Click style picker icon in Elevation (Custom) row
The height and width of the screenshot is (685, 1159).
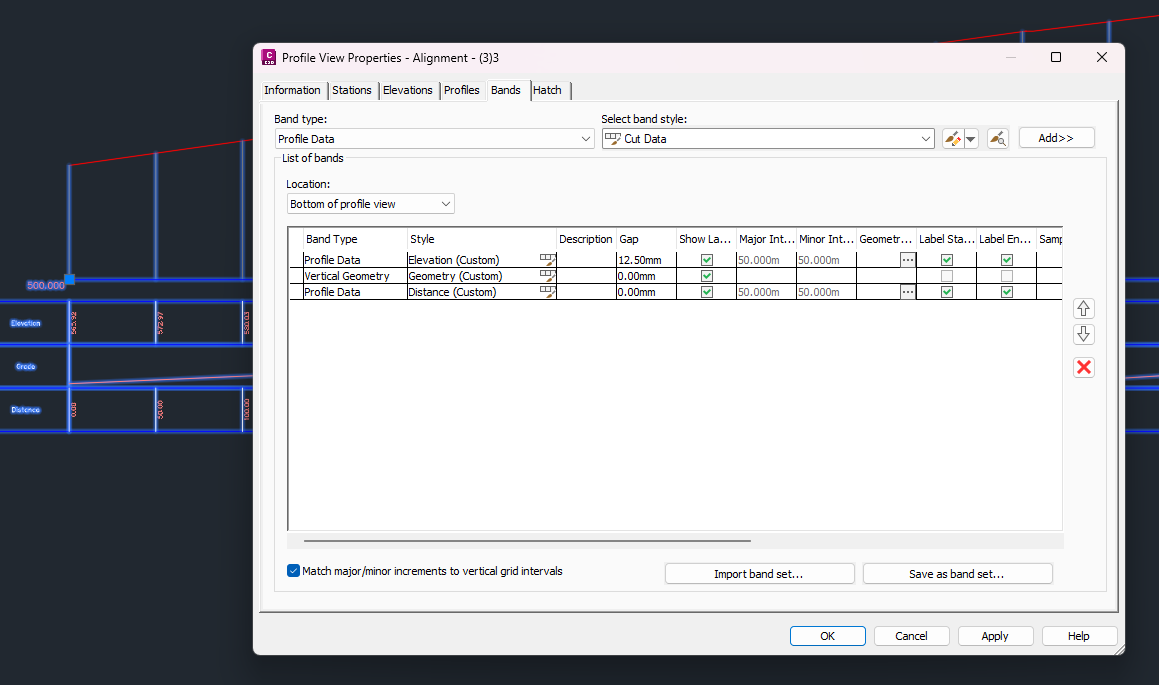(x=547, y=260)
